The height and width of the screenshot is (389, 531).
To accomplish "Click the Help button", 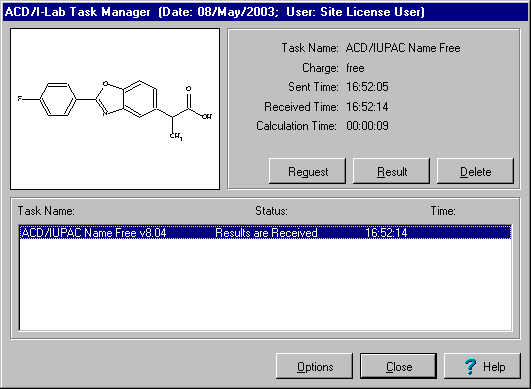I will pyautogui.click(x=483, y=366).
